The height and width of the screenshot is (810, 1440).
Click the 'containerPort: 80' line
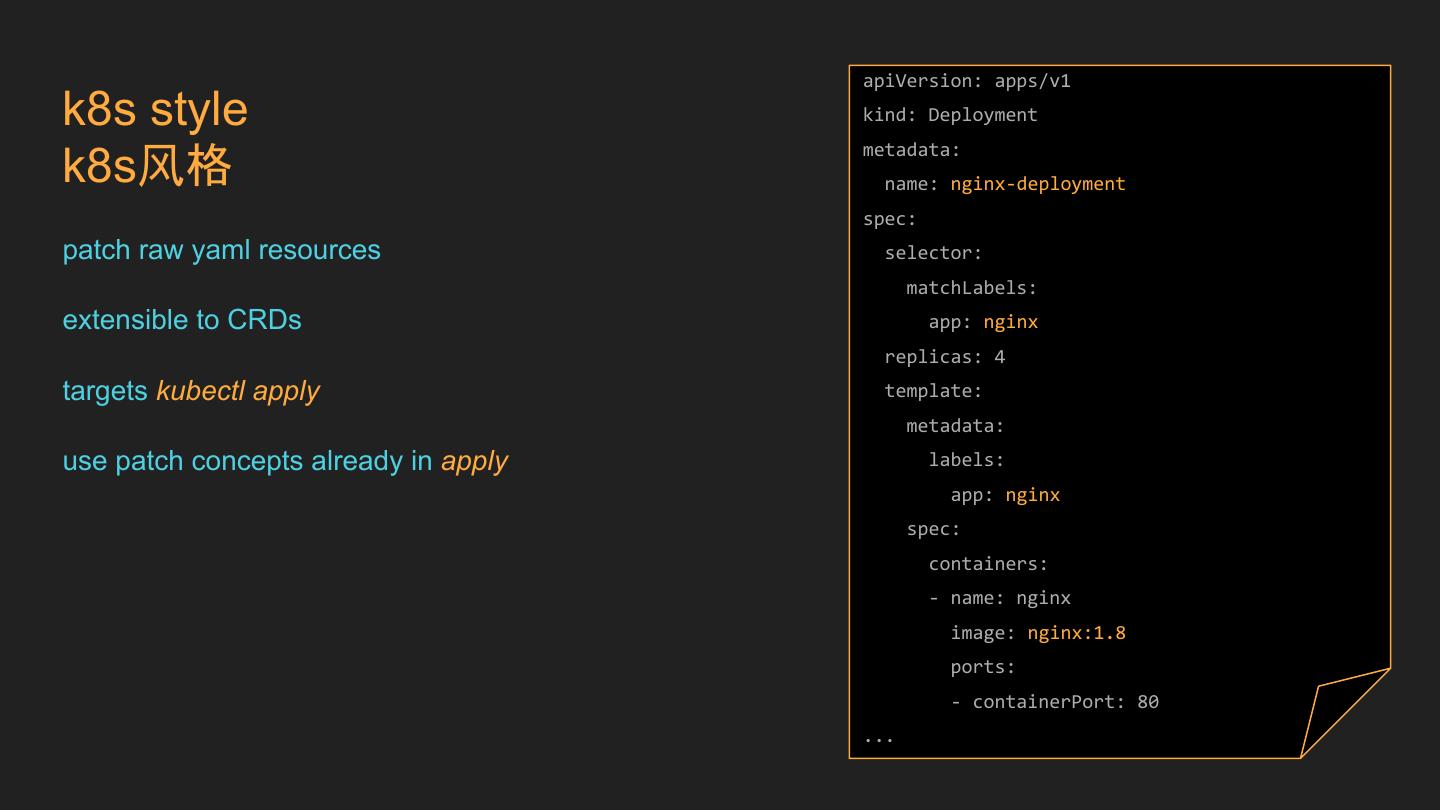pos(1064,702)
